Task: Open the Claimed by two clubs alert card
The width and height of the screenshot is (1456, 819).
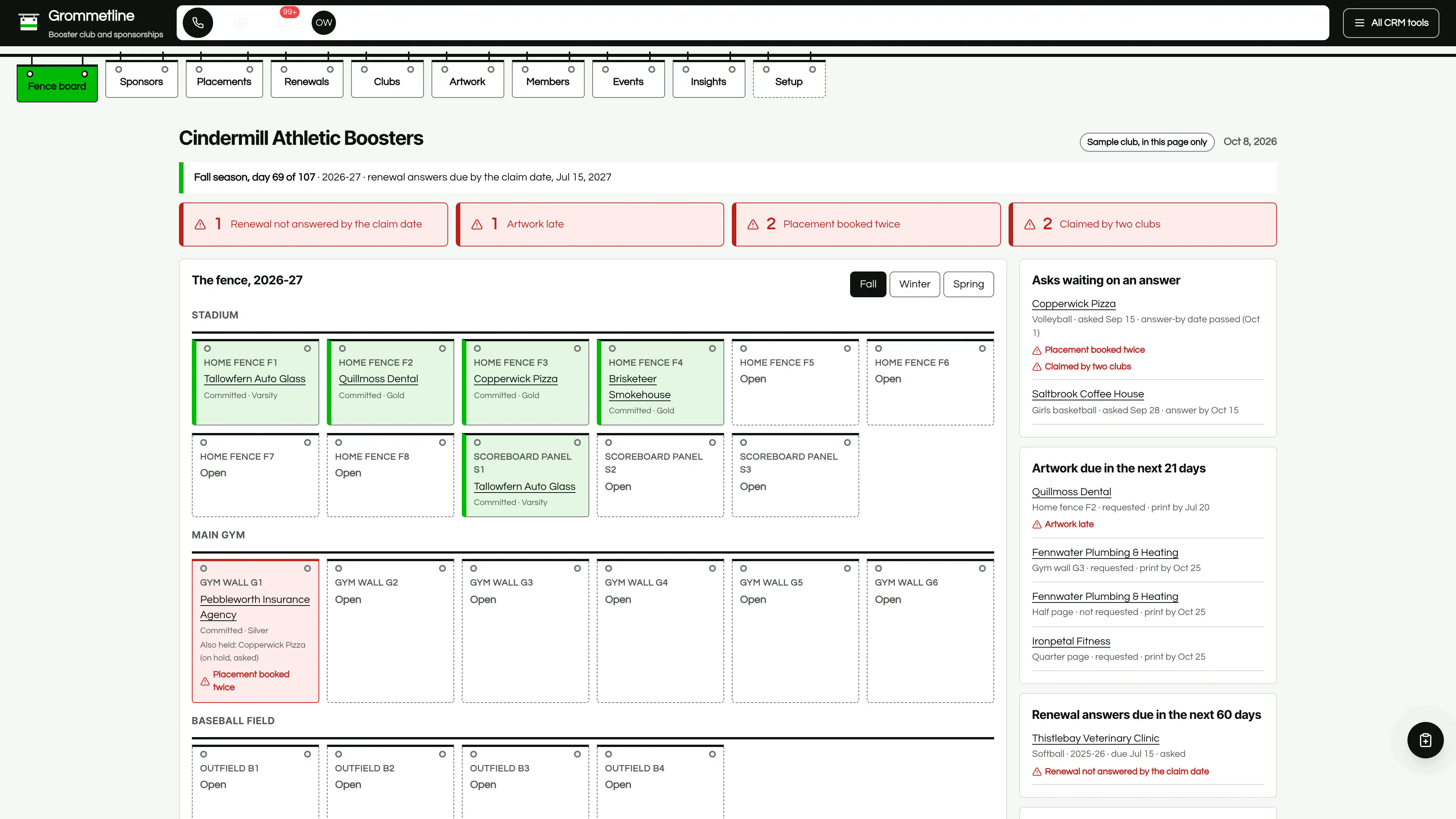Action: [x=1142, y=224]
